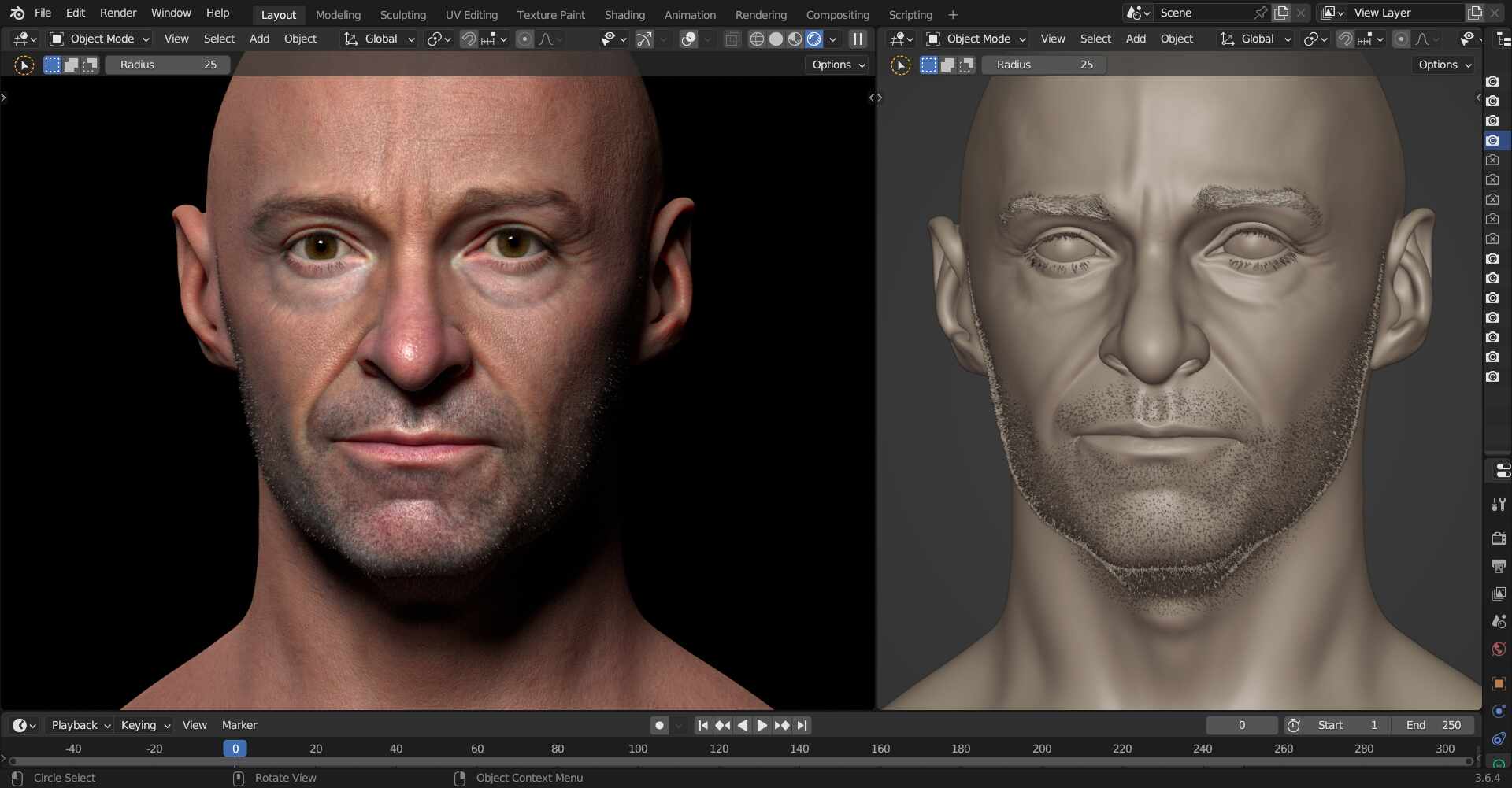The image size is (1512, 788).
Task: Toggle show overlays in left viewport
Action: coord(688,39)
